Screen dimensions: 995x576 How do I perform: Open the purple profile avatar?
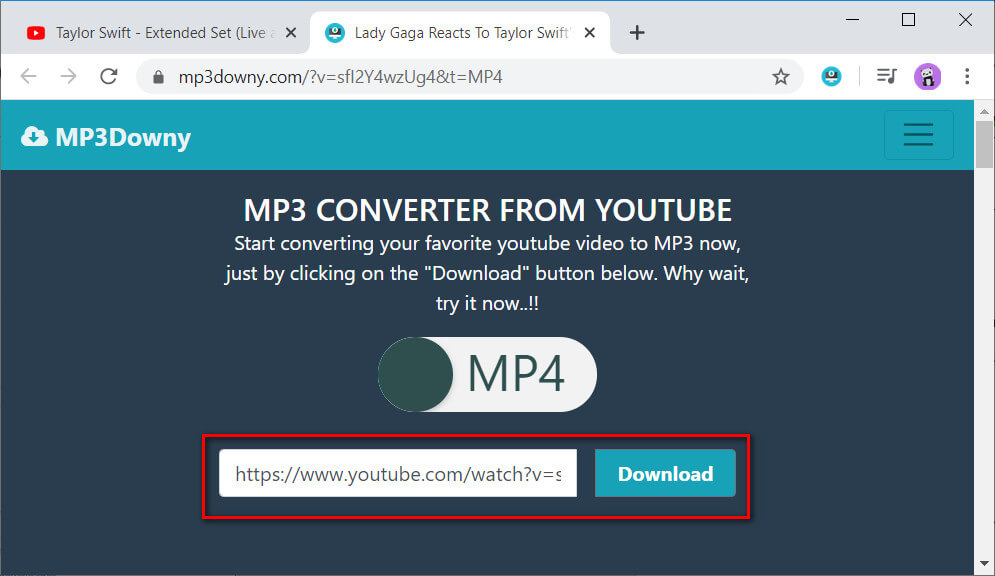point(927,77)
